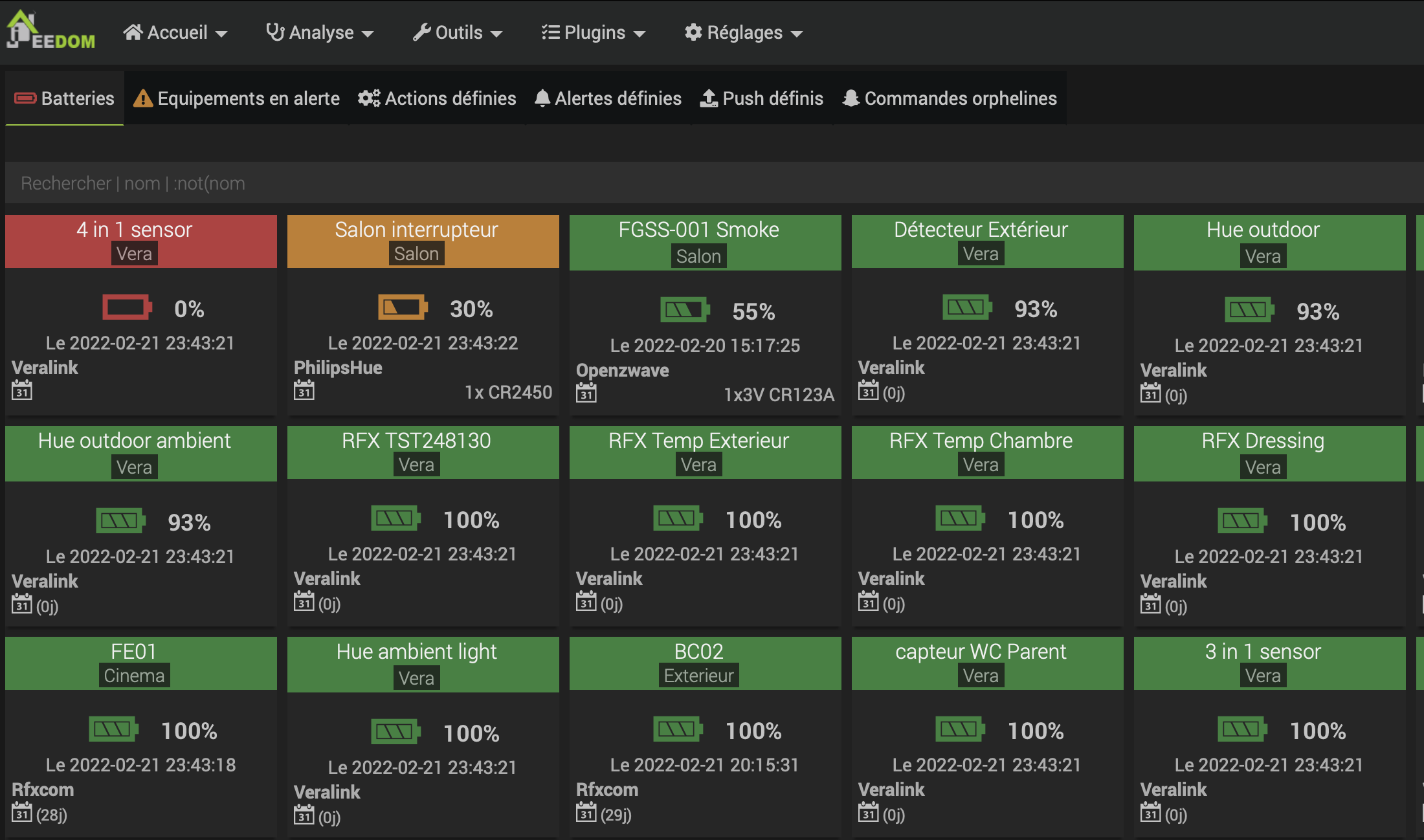Click the Exterieur label under BC02
This screenshot has width=1424, height=840.
pyautogui.click(x=698, y=676)
